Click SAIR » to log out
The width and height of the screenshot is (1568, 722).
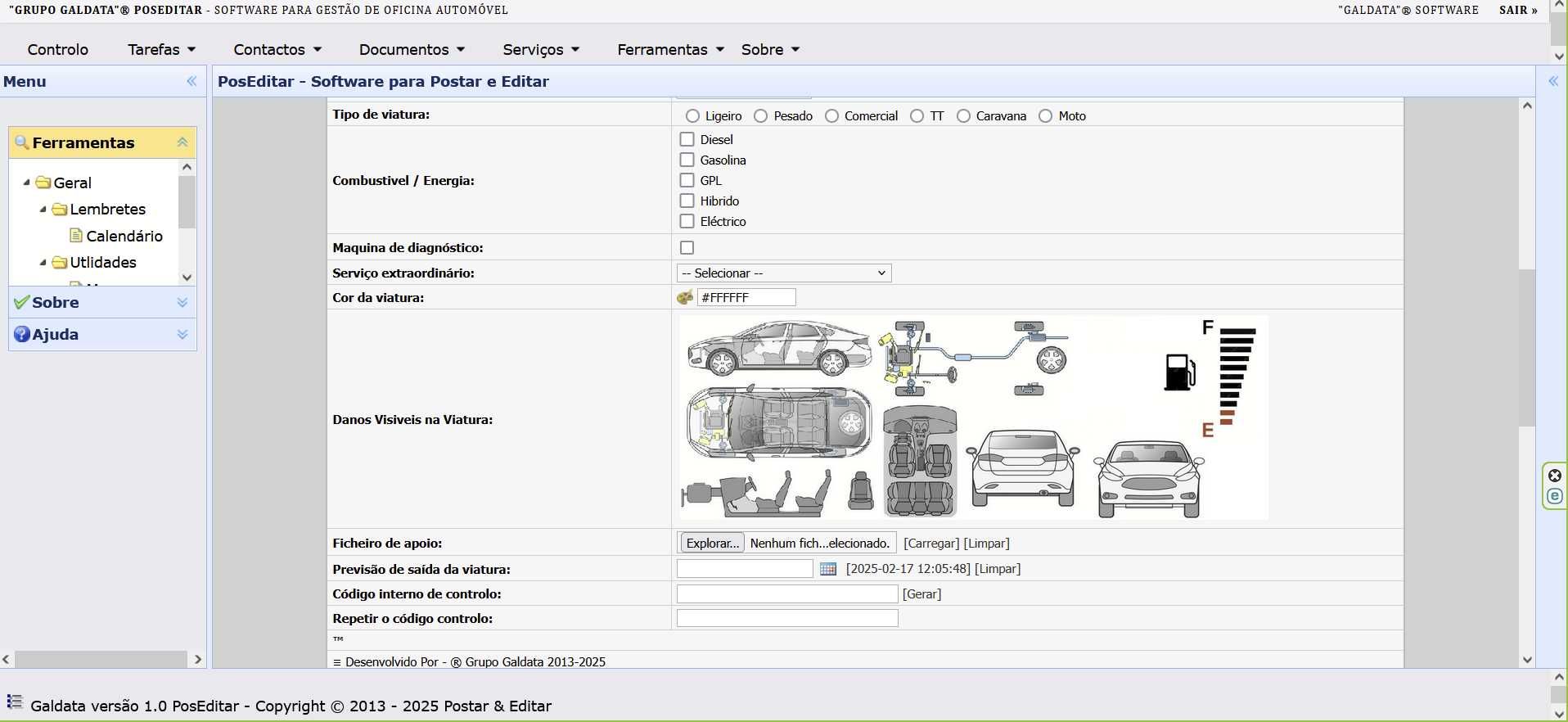click(1518, 10)
